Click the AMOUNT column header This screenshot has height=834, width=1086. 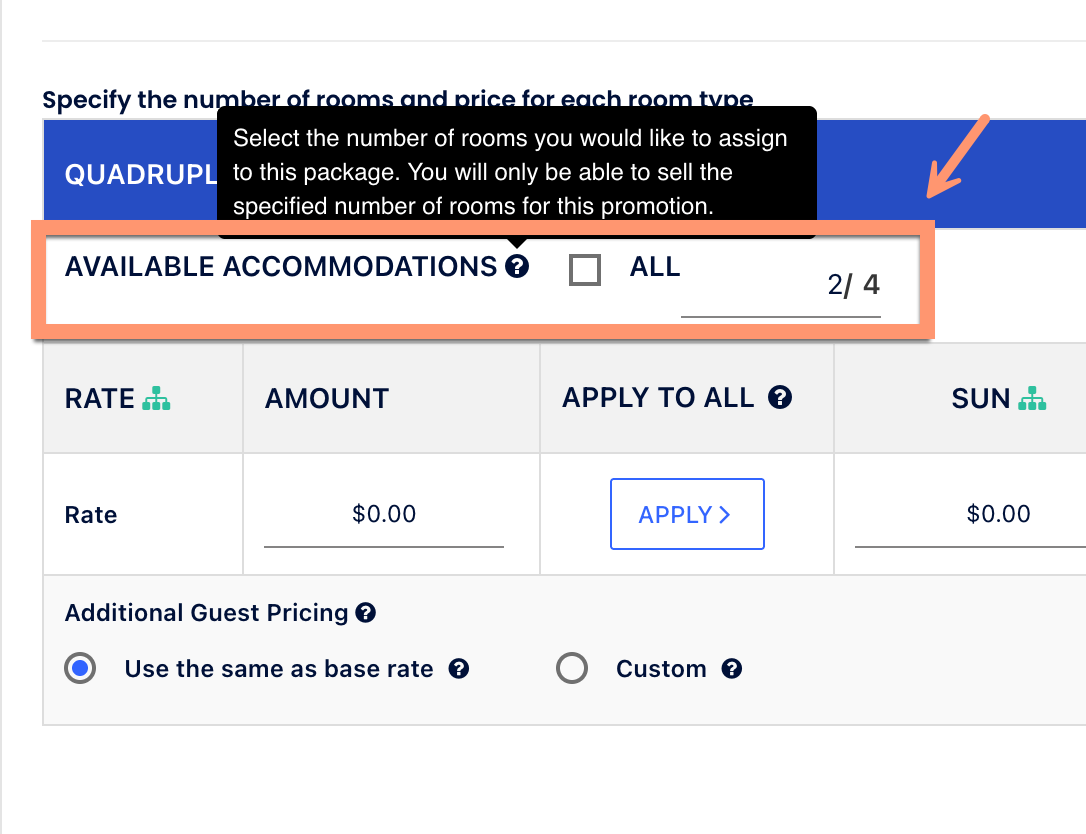326,399
